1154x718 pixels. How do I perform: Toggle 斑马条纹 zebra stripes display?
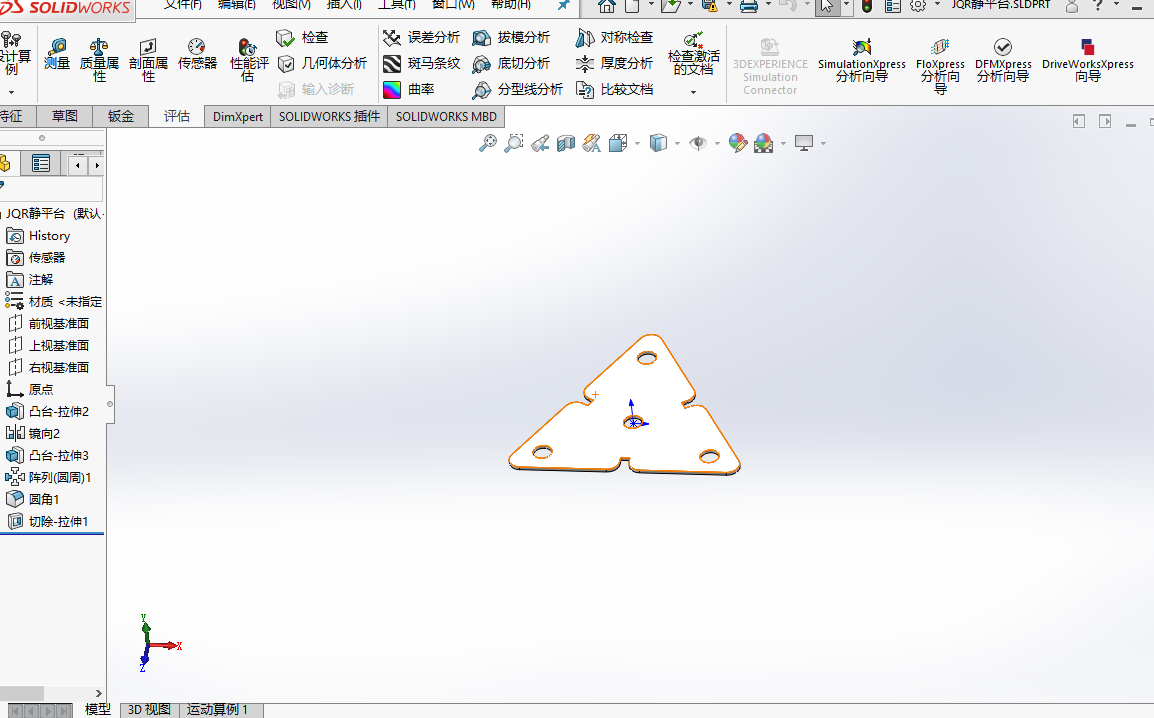(x=422, y=63)
